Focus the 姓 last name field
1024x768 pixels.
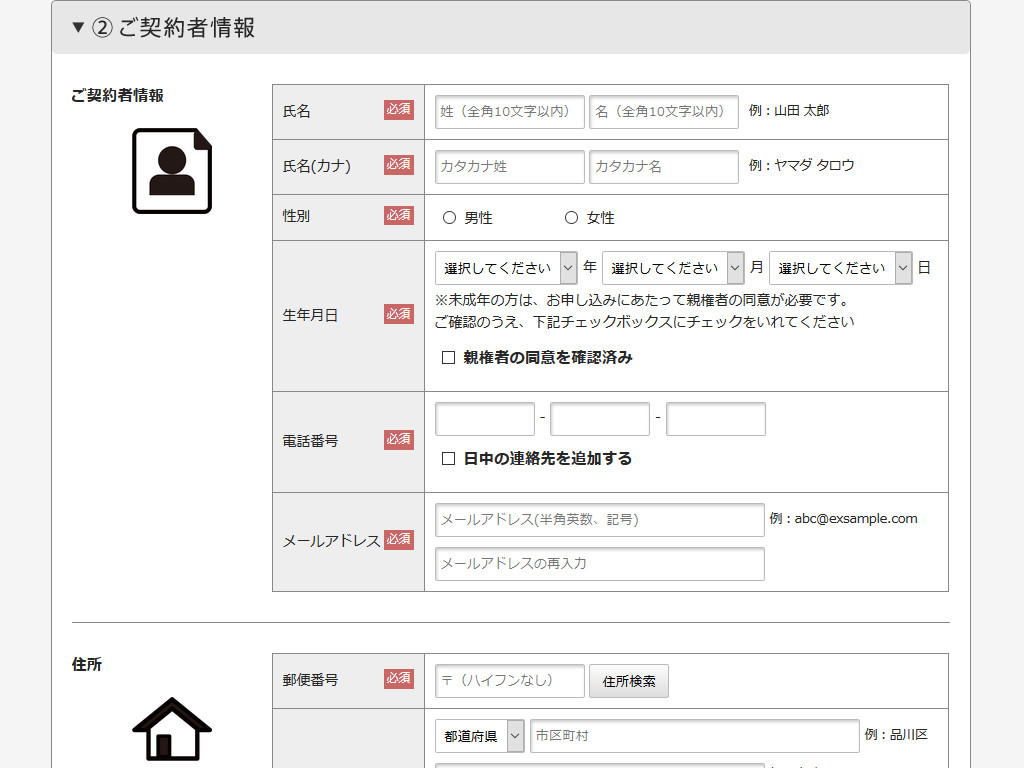point(509,112)
